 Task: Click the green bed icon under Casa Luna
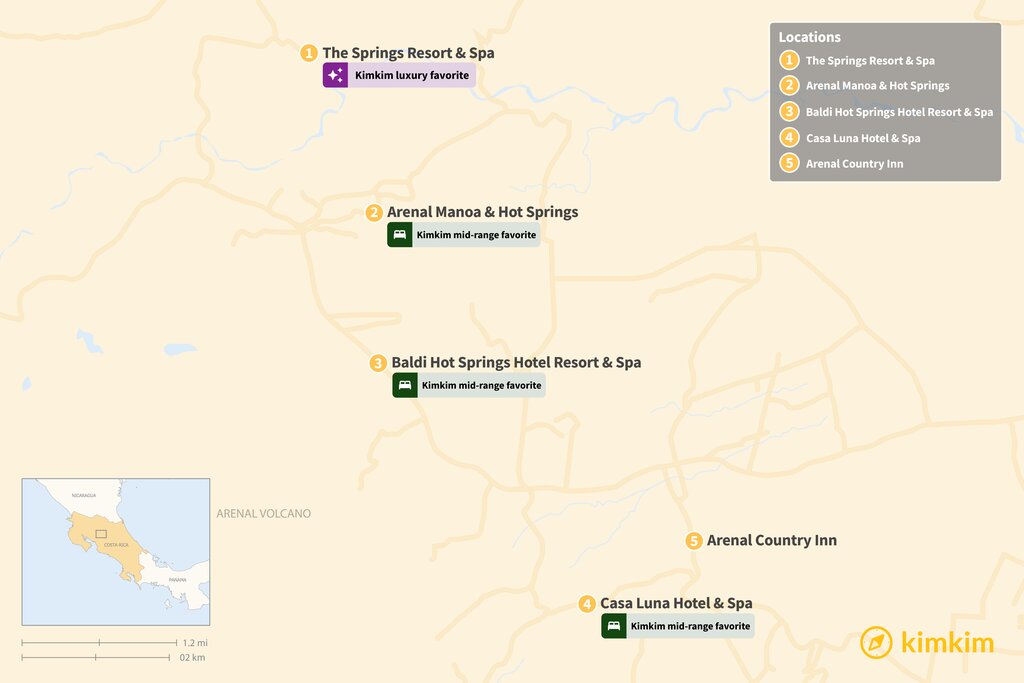[614, 626]
